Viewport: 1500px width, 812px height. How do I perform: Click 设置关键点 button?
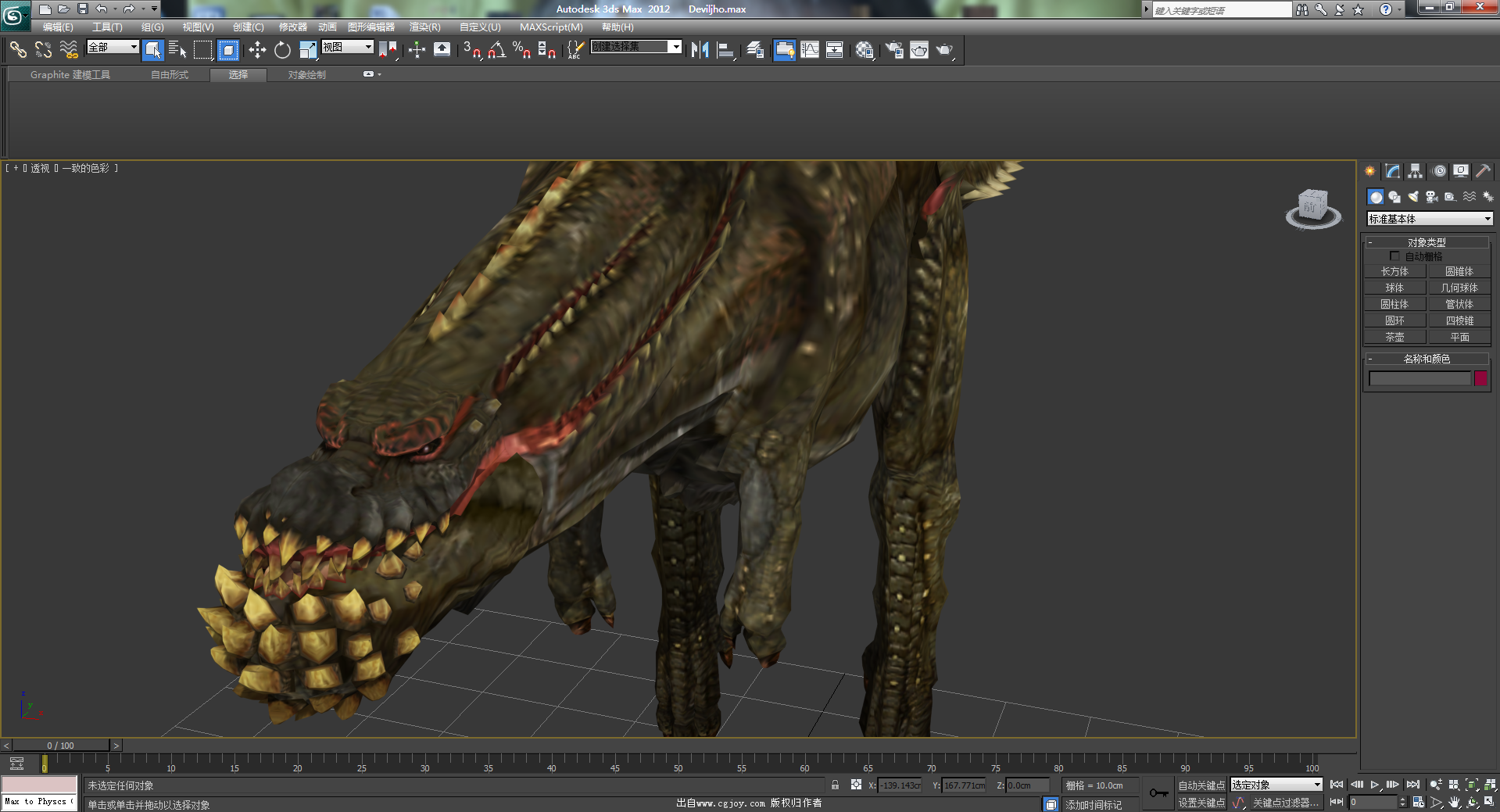1201,803
